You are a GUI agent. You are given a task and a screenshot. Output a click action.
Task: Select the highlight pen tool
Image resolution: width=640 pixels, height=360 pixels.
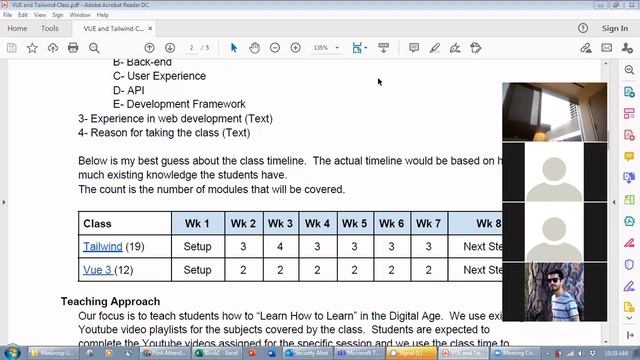tap(434, 48)
